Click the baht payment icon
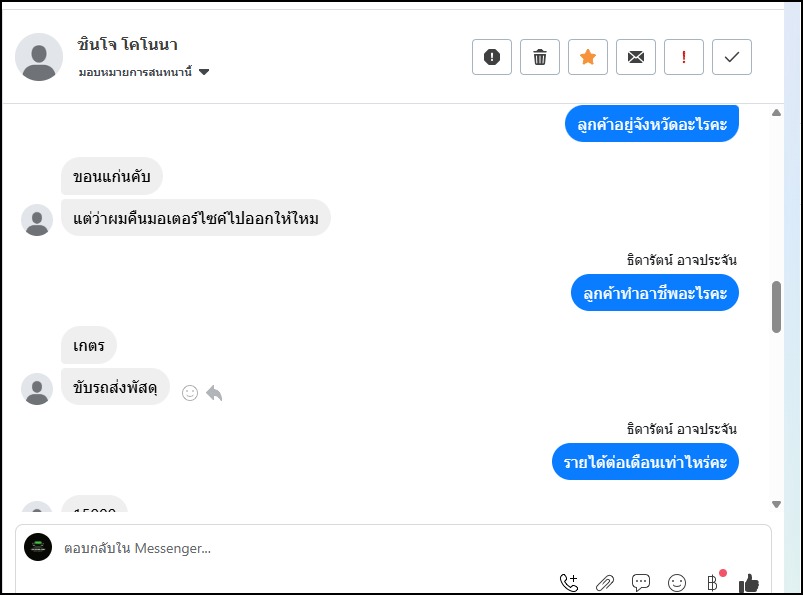 [712, 582]
